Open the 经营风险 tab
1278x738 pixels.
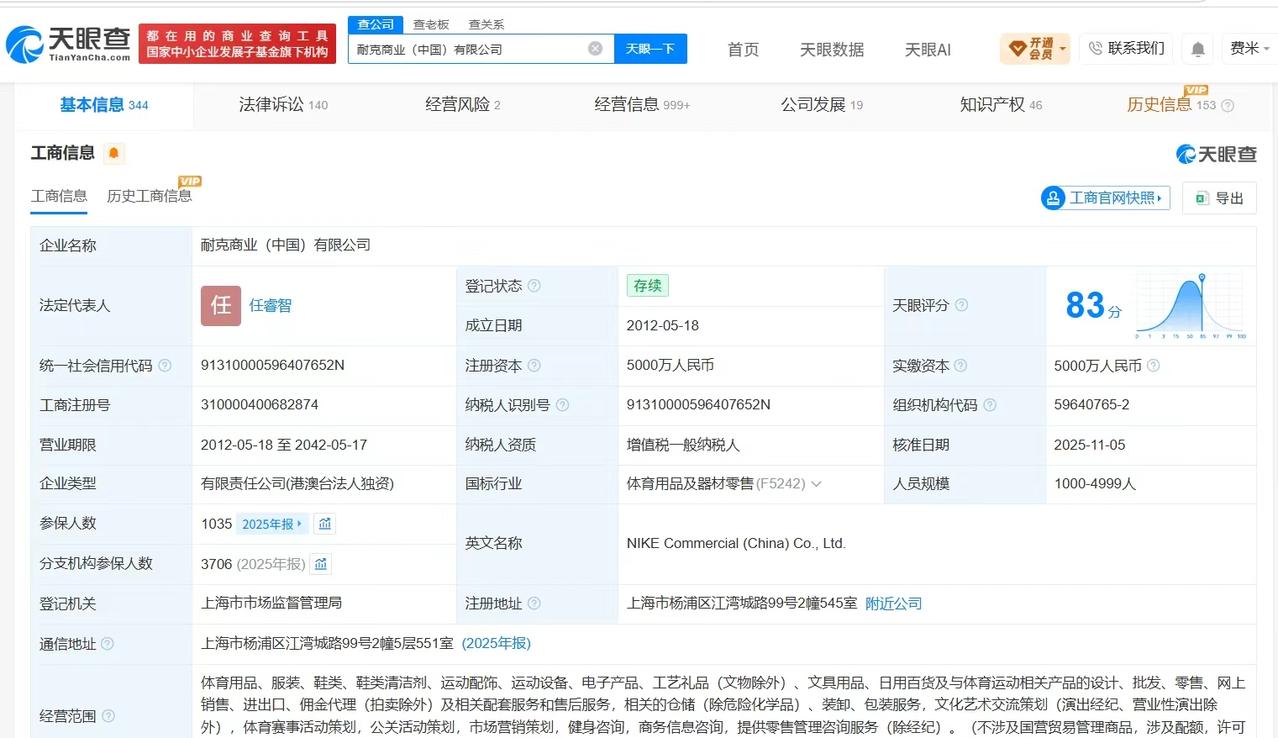point(463,105)
